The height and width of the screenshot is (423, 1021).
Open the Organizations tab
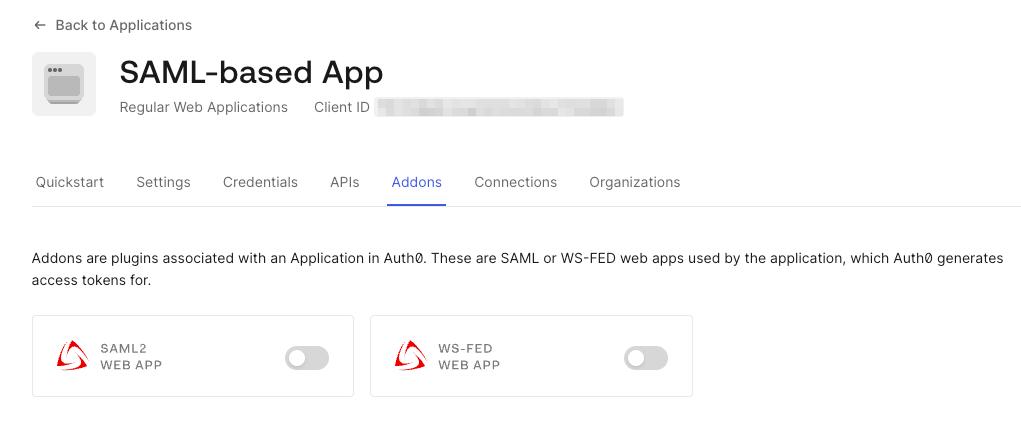pyautogui.click(x=634, y=182)
